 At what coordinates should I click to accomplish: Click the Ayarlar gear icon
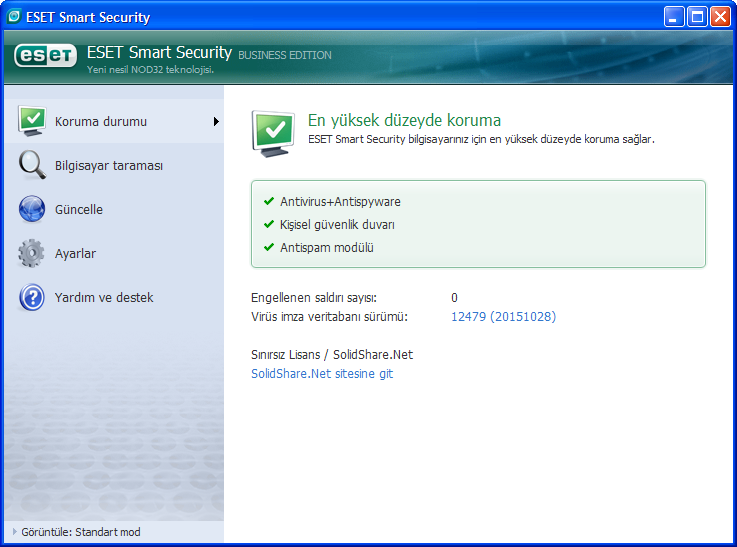pos(31,253)
